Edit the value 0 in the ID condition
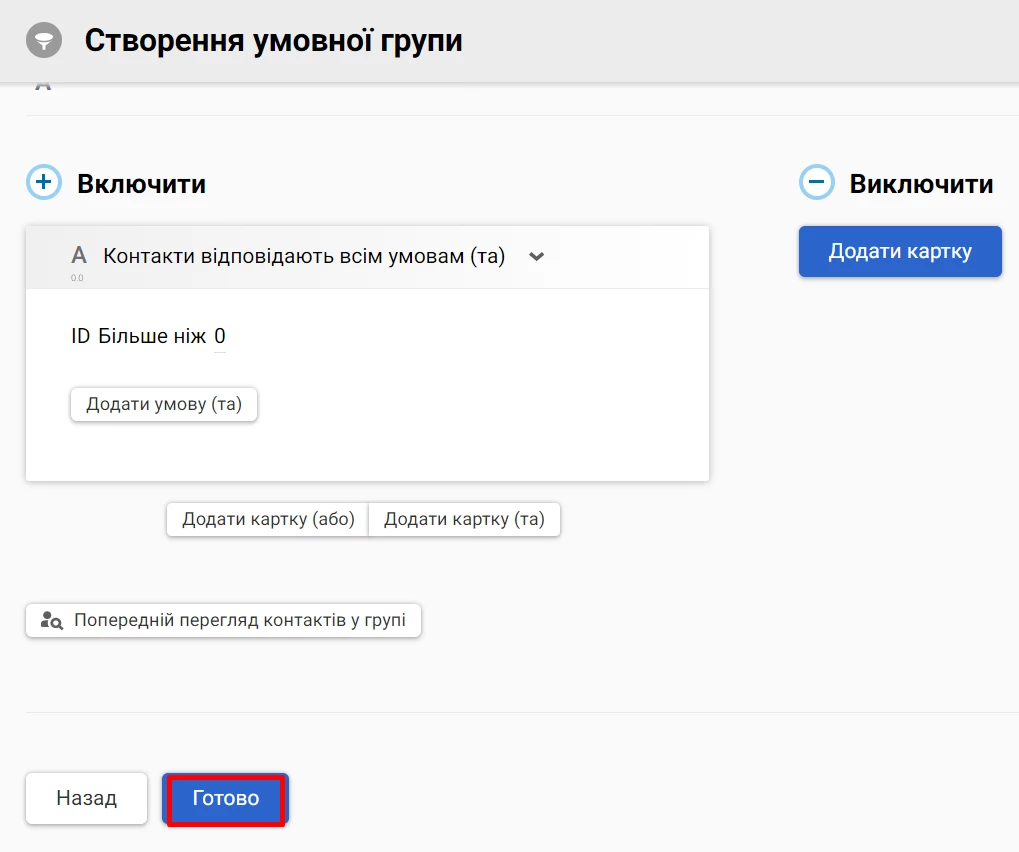Screen dimensions: 1019x852 (220, 337)
